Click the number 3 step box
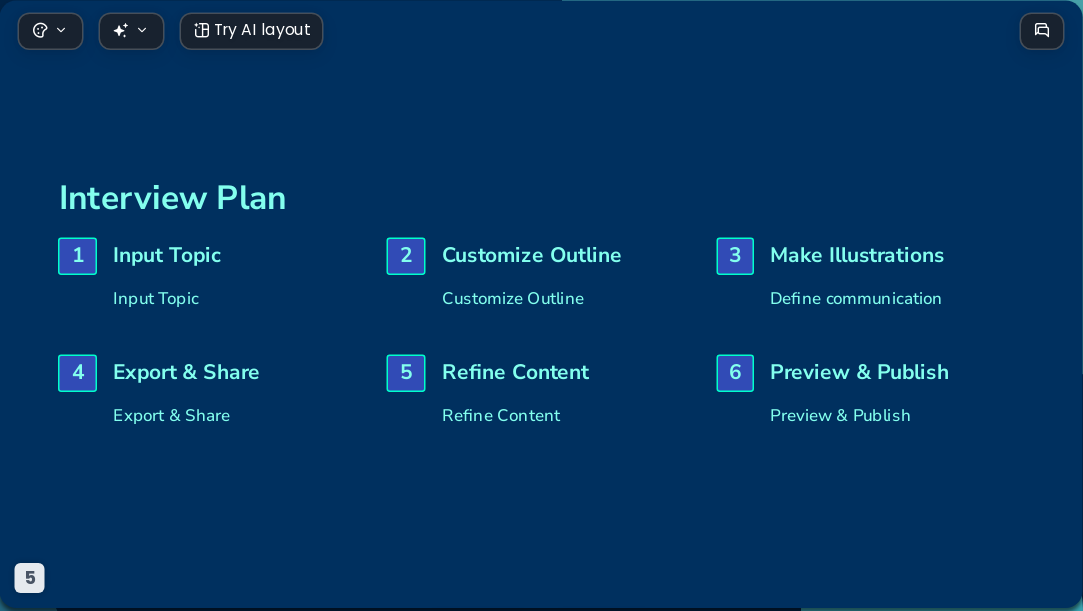The height and width of the screenshot is (611, 1083). tap(735, 256)
